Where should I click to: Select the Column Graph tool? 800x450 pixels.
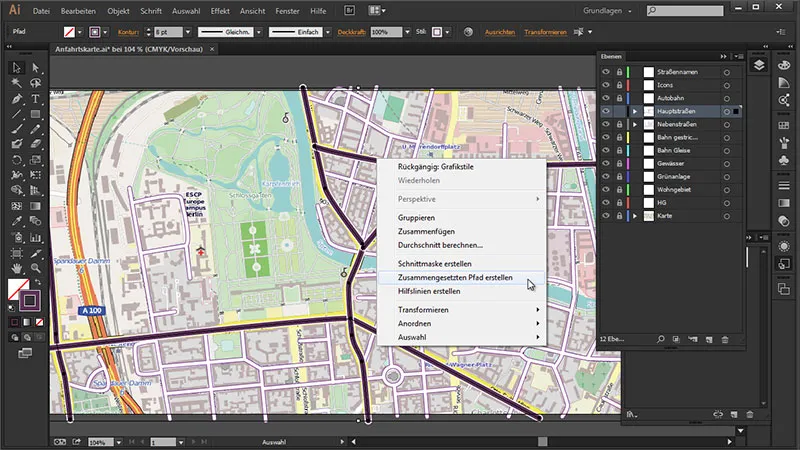pyautogui.click(x=35, y=237)
